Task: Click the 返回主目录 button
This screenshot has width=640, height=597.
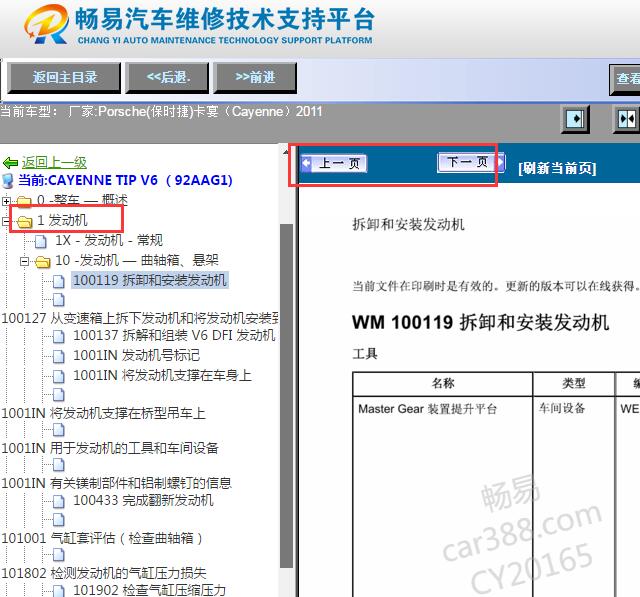Action: click(x=64, y=78)
